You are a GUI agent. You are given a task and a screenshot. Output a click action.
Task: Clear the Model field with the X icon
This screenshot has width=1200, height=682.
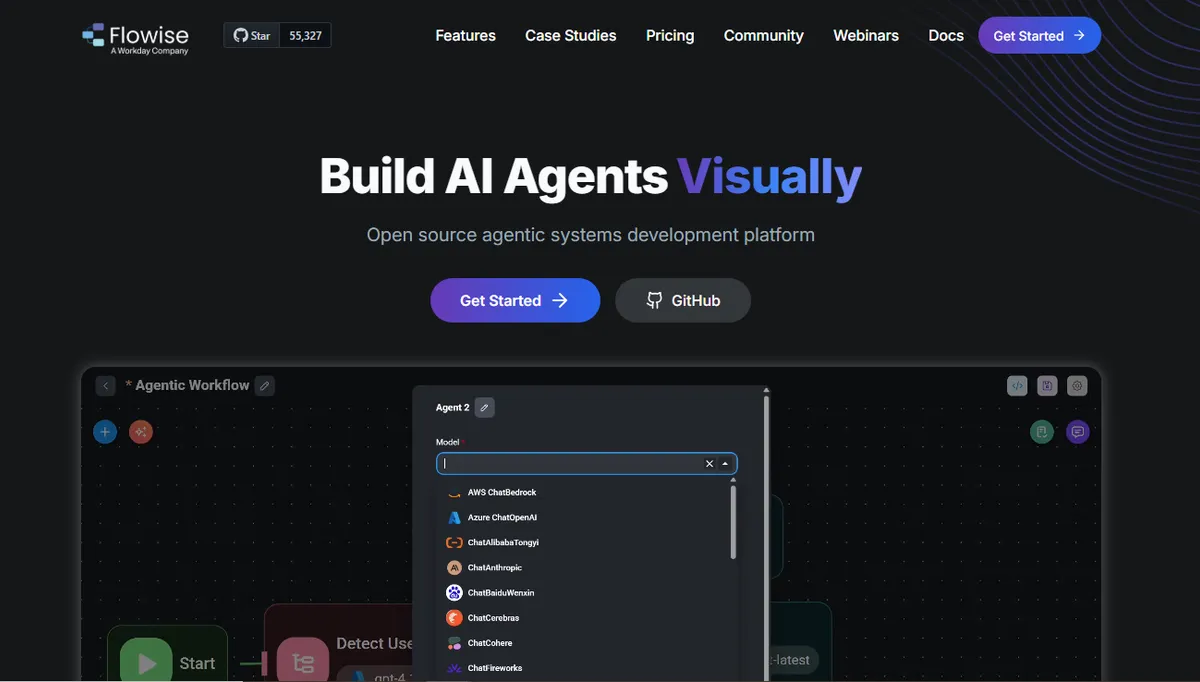click(x=709, y=464)
